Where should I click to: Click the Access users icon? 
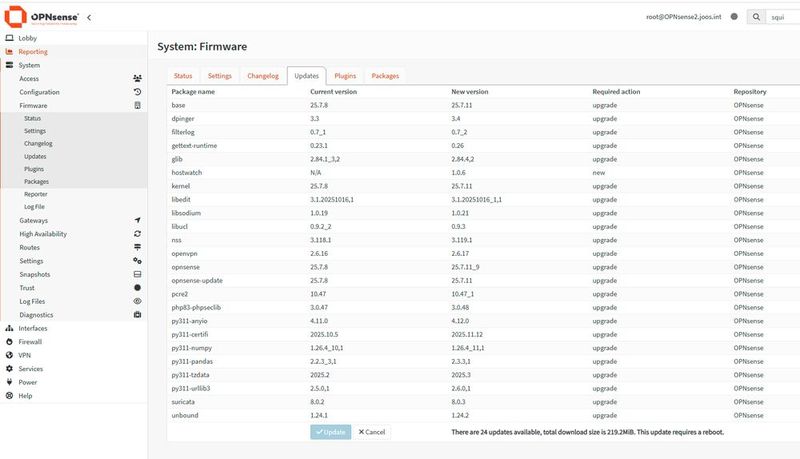click(x=137, y=79)
